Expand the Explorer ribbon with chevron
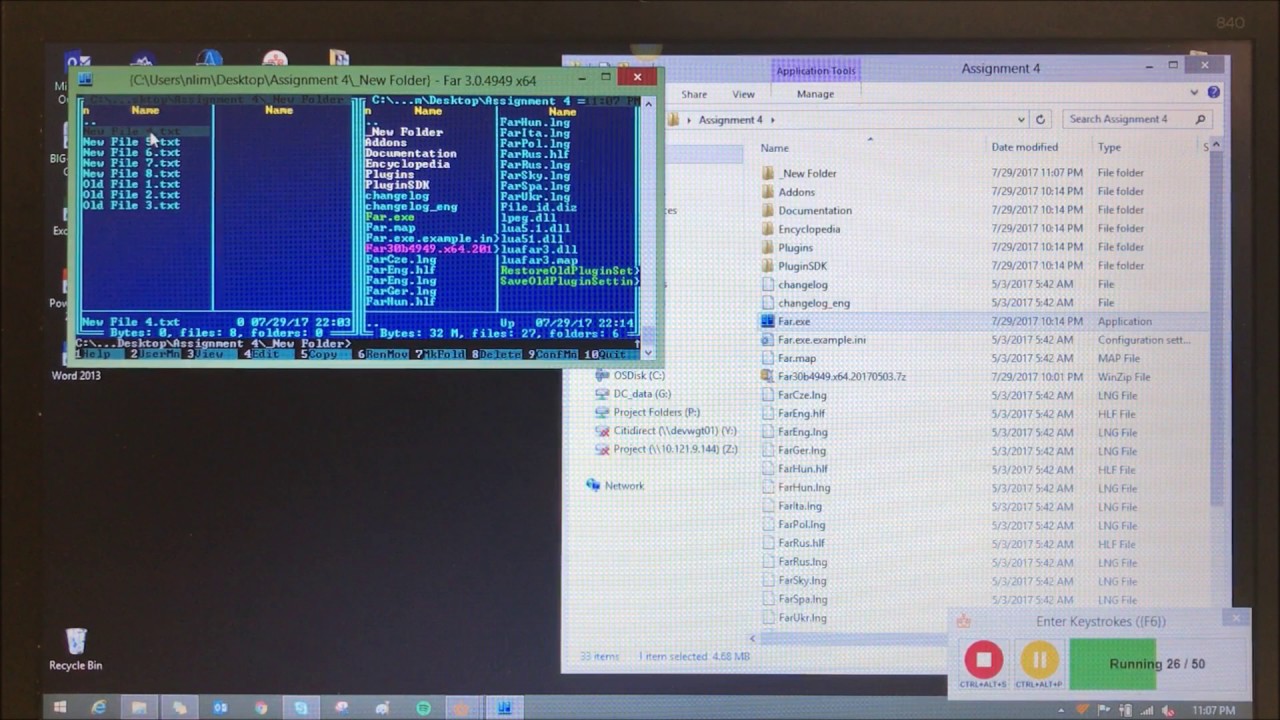The width and height of the screenshot is (1280, 720). pos(1194,93)
